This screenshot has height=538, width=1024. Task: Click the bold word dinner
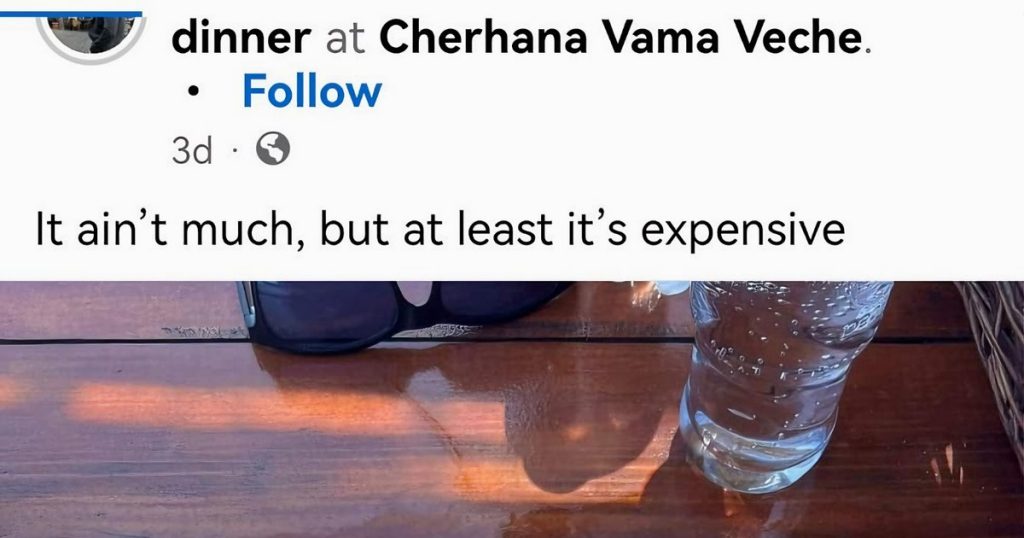pos(240,38)
